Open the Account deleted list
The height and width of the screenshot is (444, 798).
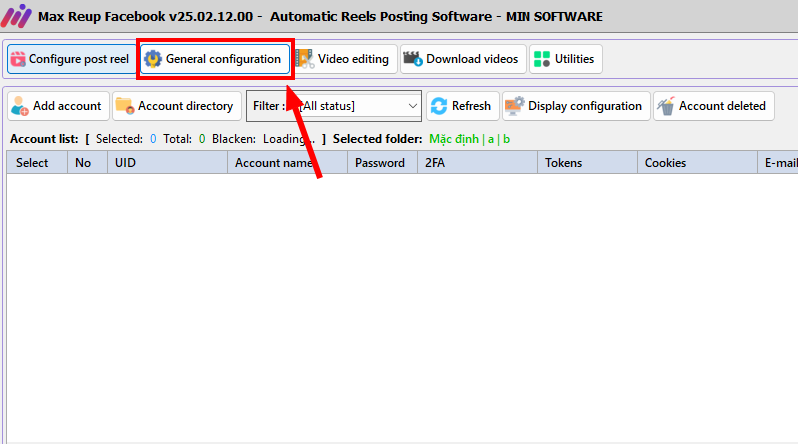[714, 106]
